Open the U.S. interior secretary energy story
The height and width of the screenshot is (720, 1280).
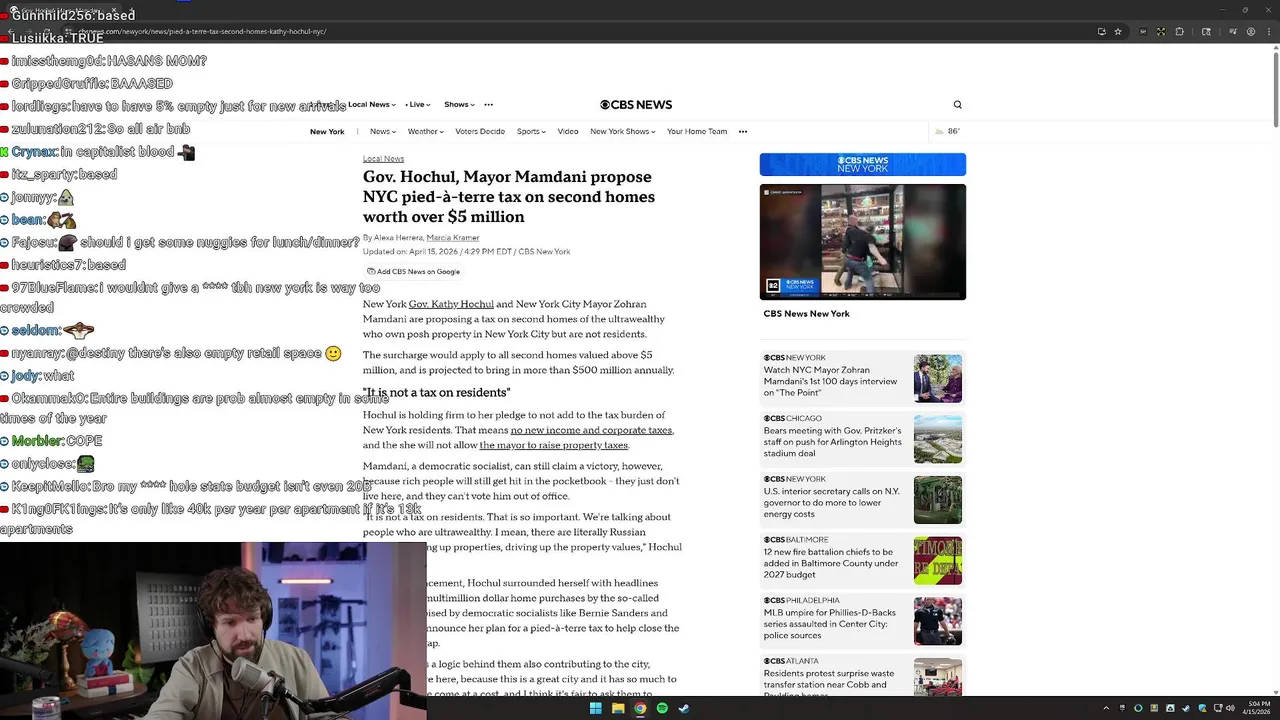coord(831,502)
